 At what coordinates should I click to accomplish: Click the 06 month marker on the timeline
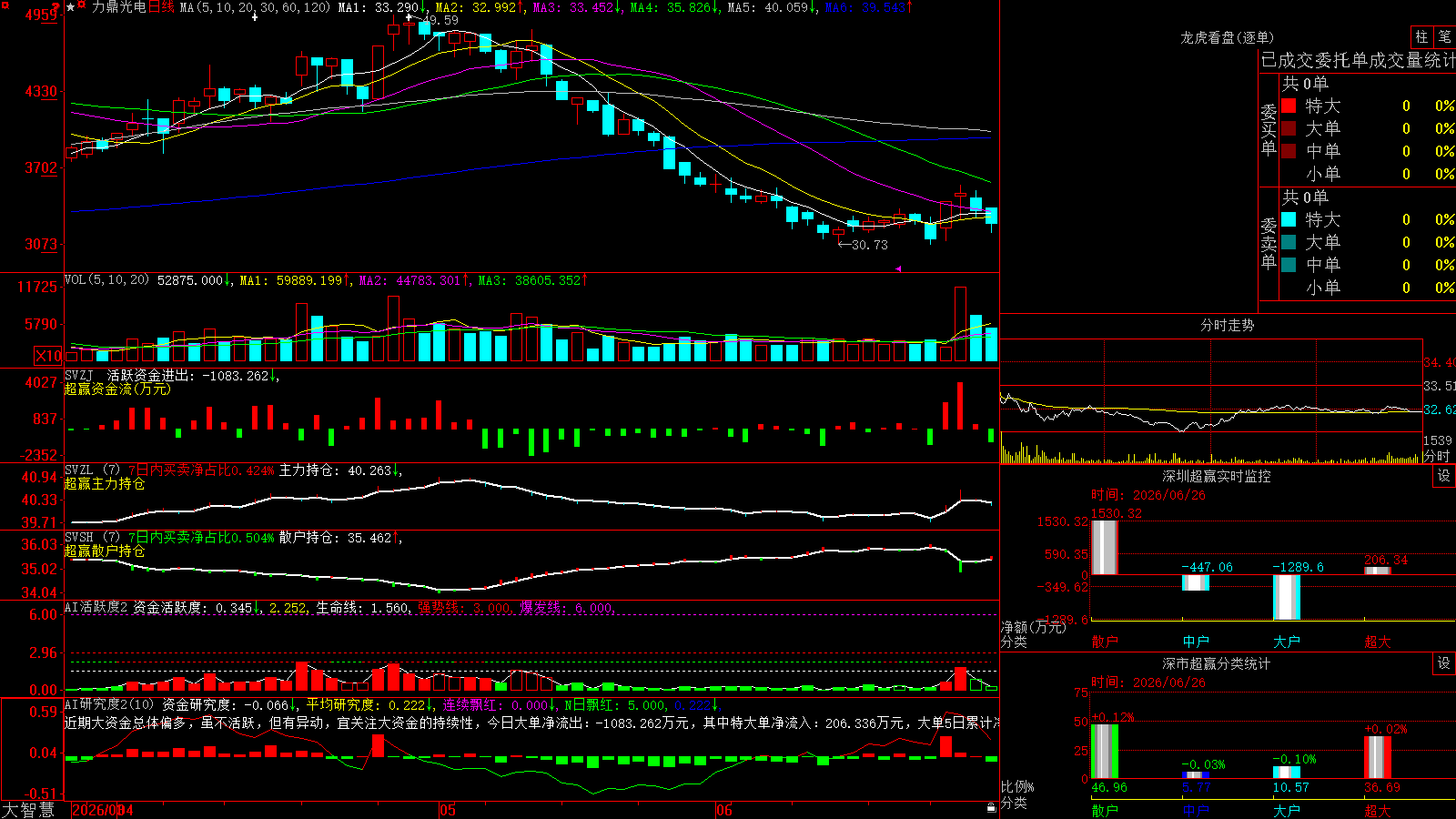(723, 810)
